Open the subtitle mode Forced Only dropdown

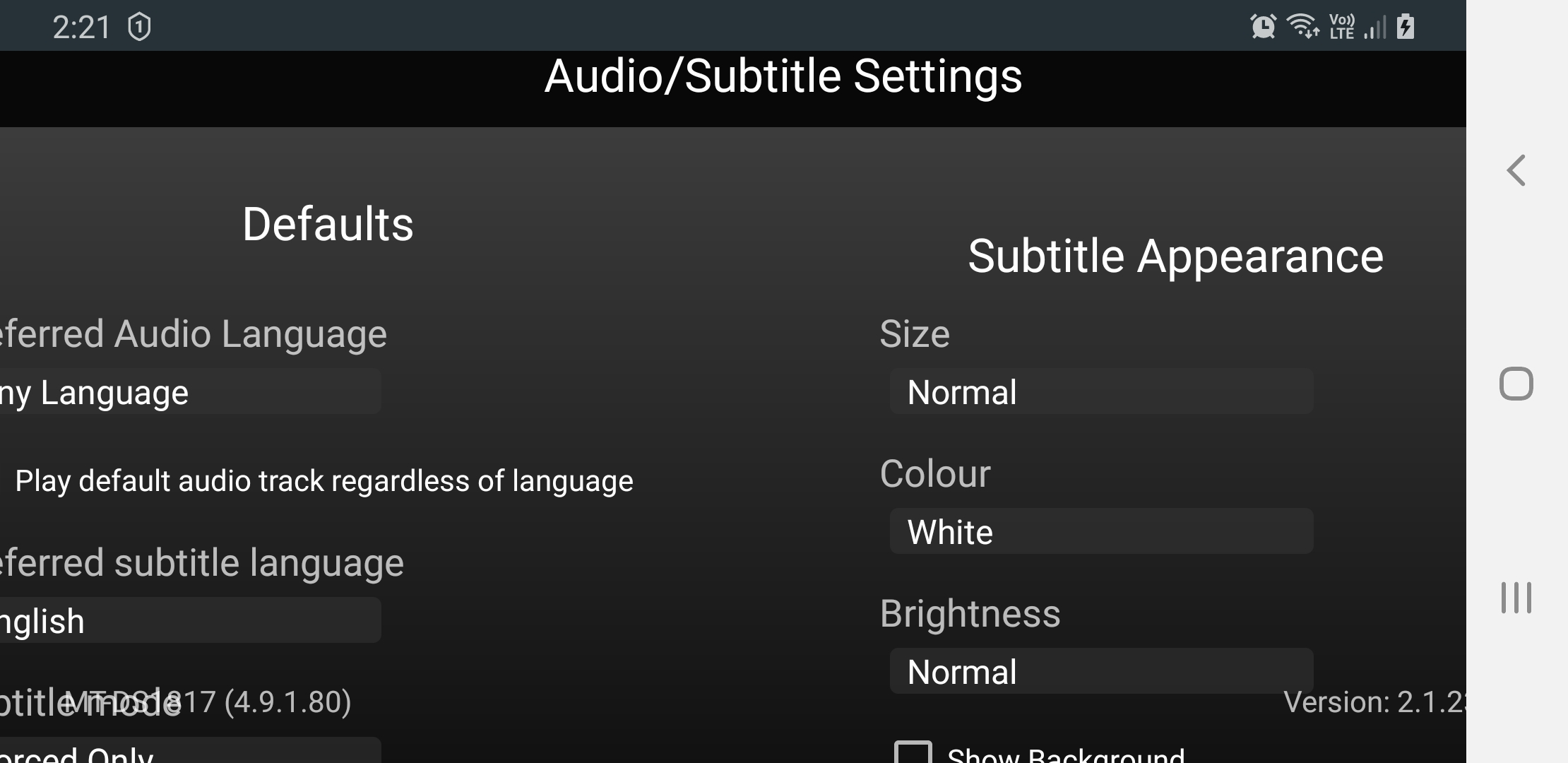pos(189,752)
